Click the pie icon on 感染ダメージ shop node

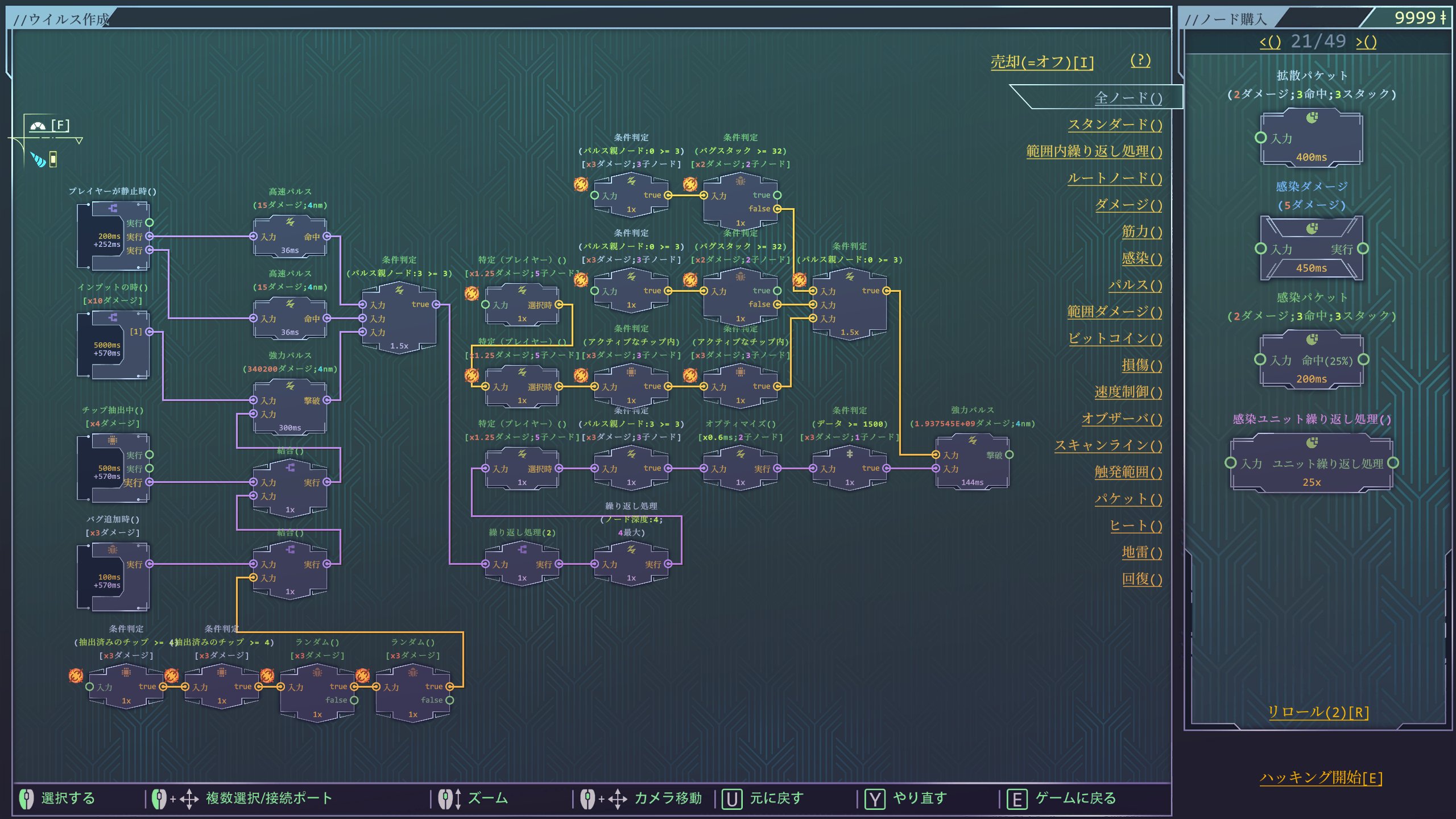1312,229
